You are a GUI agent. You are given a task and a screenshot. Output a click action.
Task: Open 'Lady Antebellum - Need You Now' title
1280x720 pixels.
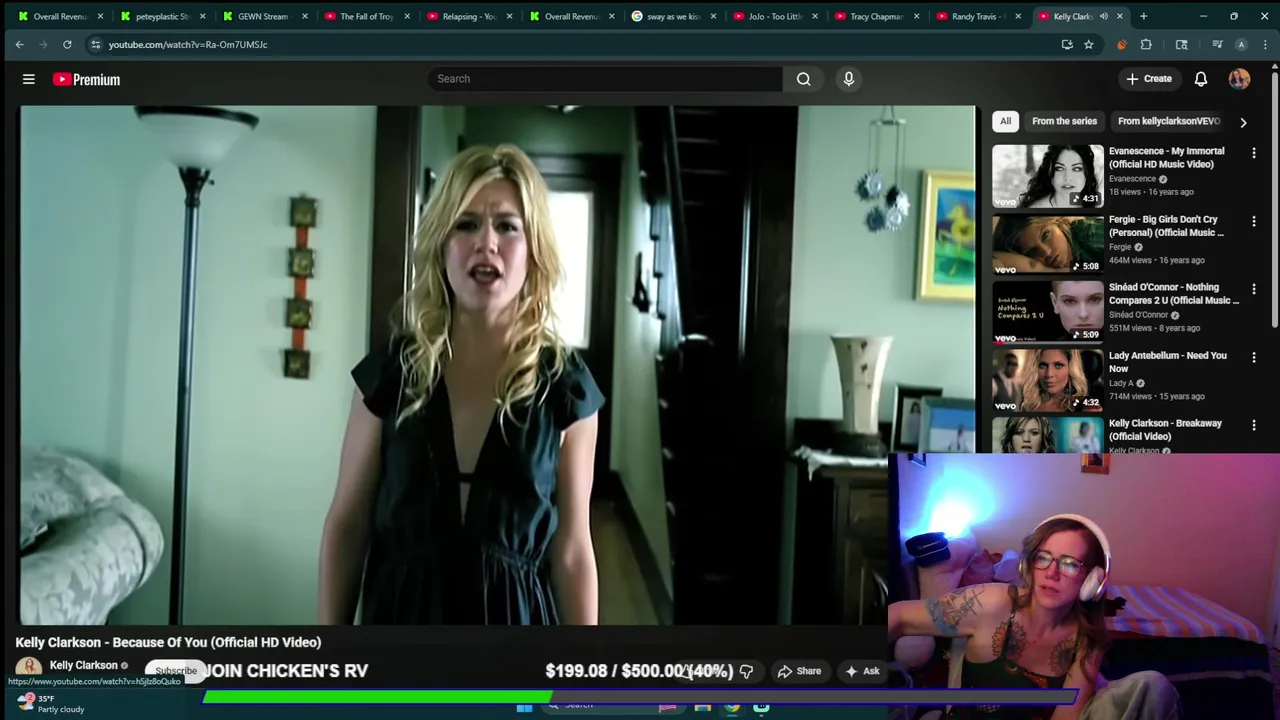click(x=1167, y=362)
